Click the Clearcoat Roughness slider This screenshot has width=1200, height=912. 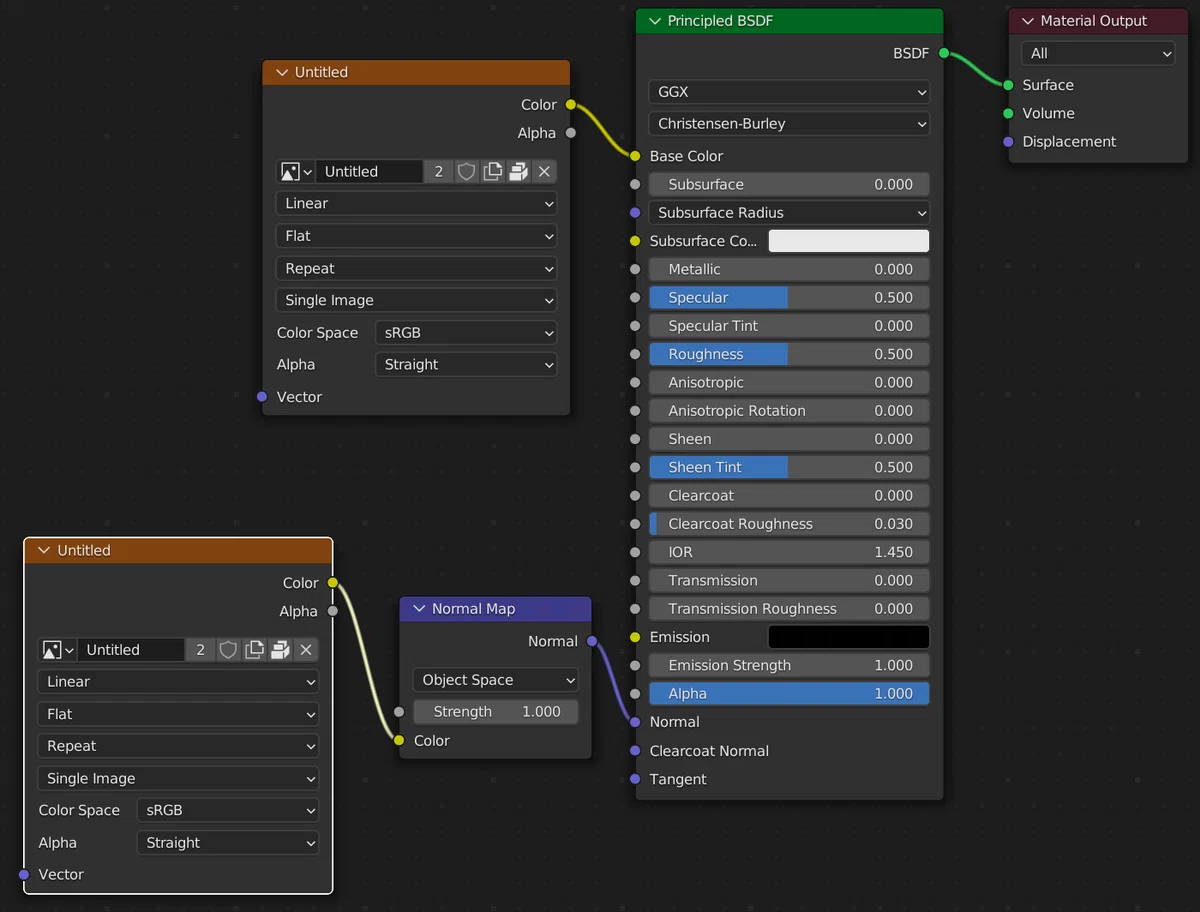(x=789, y=524)
